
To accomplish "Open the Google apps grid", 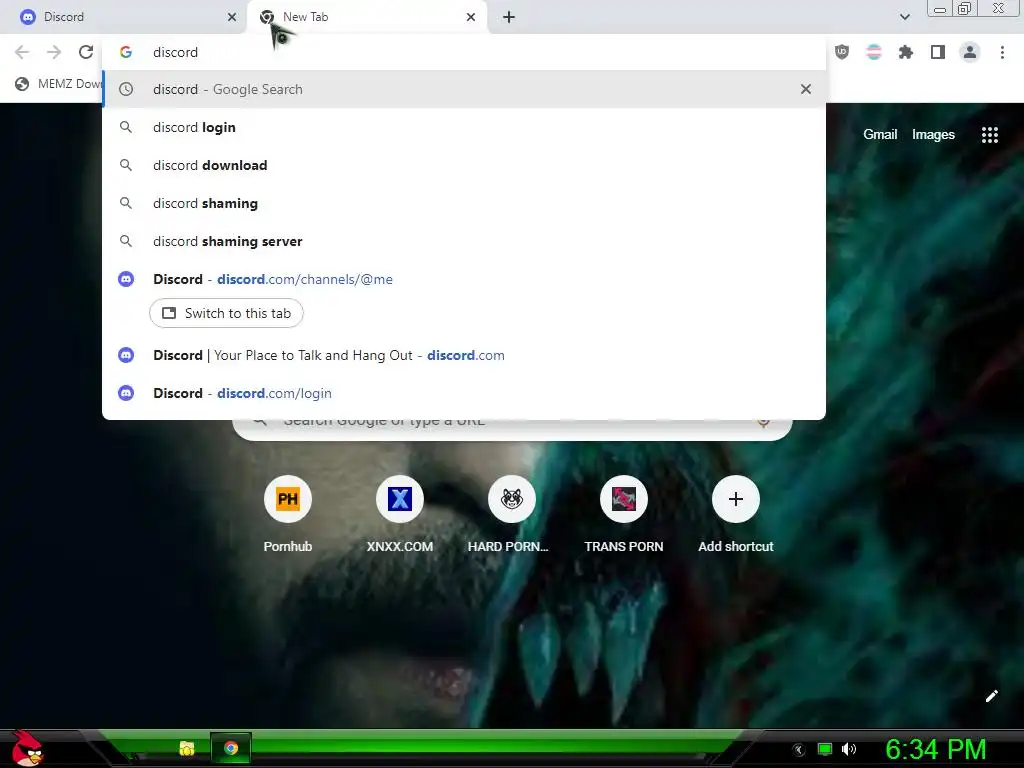I will [x=989, y=135].
